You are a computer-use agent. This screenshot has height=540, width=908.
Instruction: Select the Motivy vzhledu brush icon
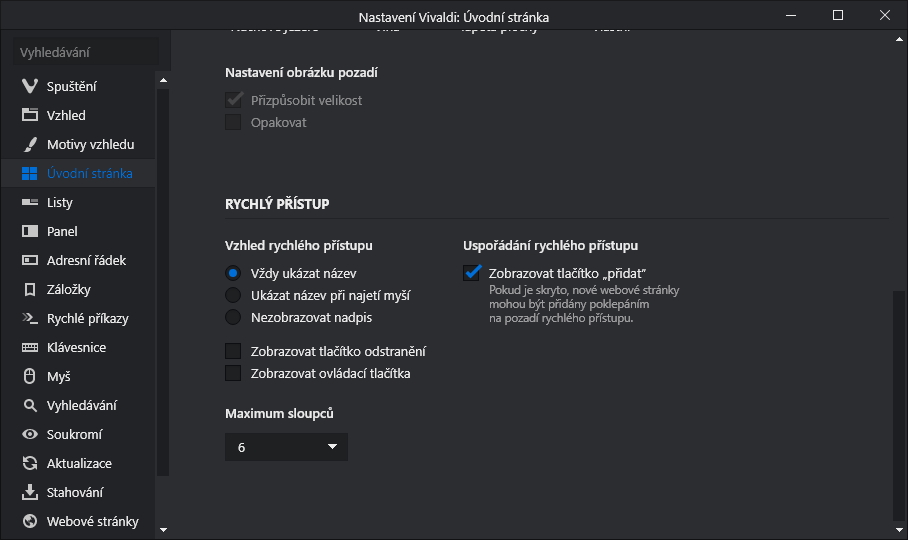[29, 144]
